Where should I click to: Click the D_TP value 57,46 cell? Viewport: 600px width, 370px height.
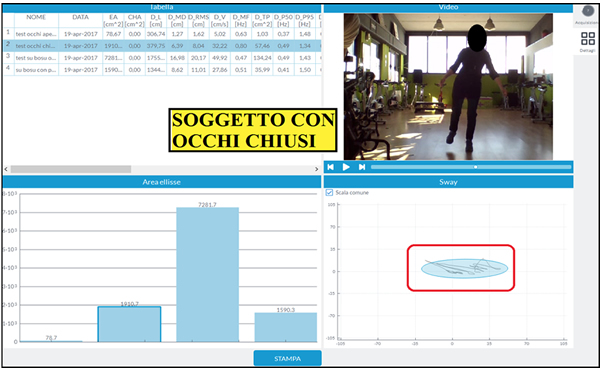[262, 46]
